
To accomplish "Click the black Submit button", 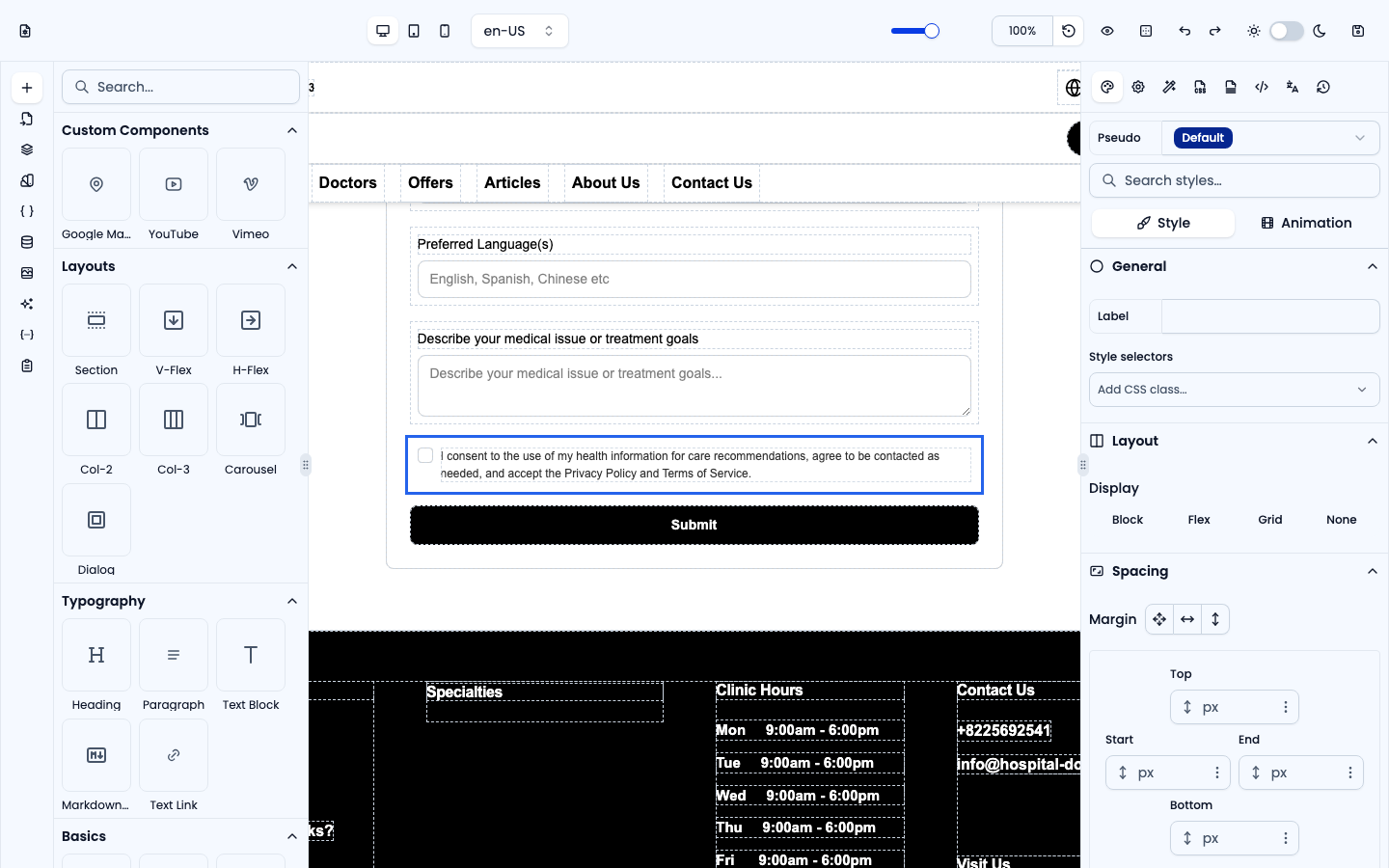I will 694,525.
